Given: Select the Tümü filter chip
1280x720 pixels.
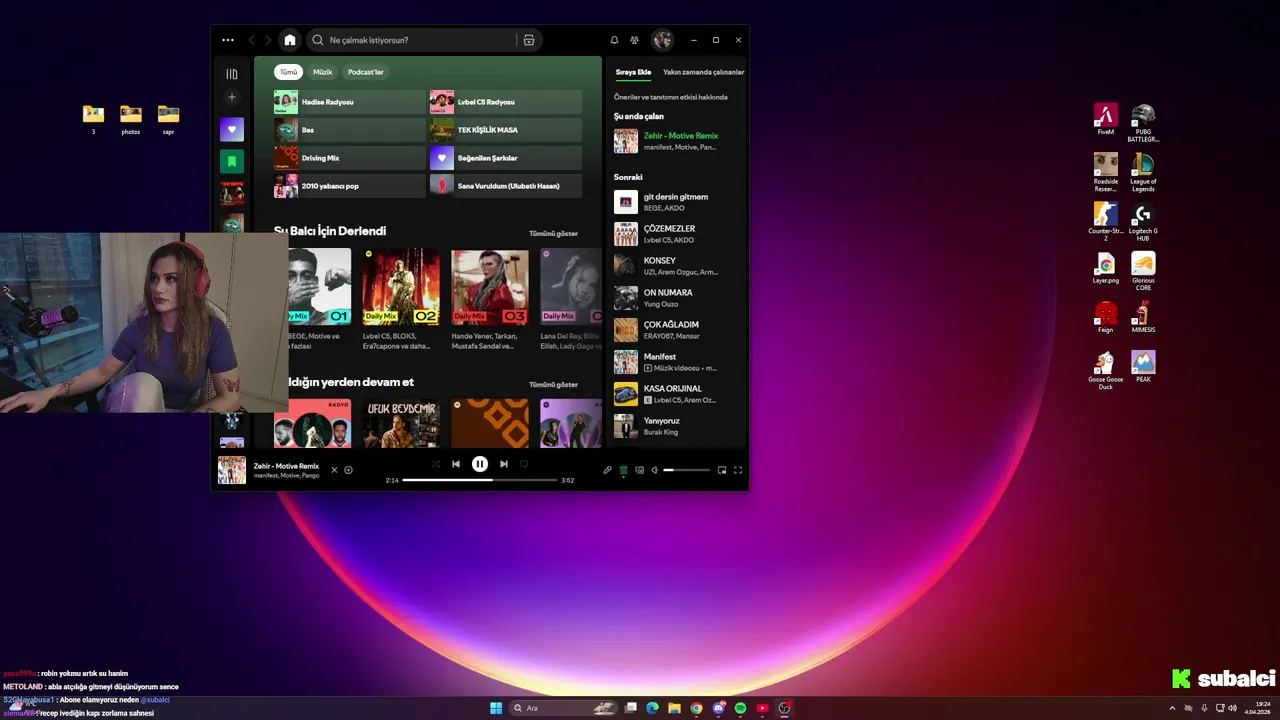Looking at the screenshot, I should point(288,72).
